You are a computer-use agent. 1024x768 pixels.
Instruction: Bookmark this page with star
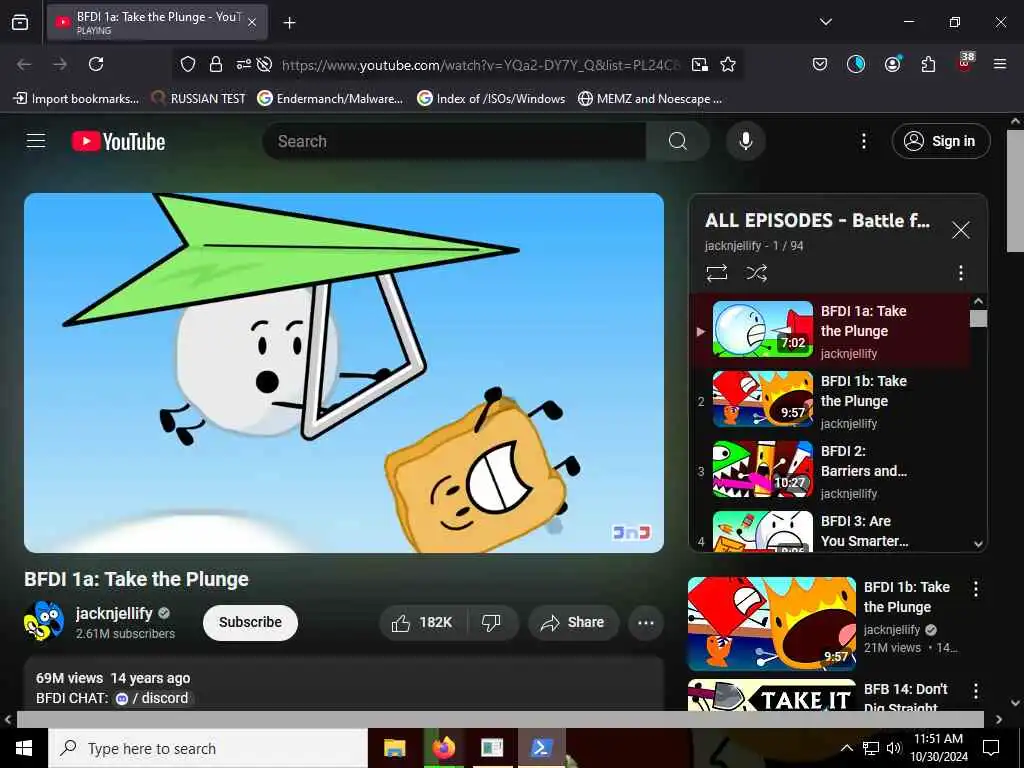pyautogui.click(x=728, y=64)
